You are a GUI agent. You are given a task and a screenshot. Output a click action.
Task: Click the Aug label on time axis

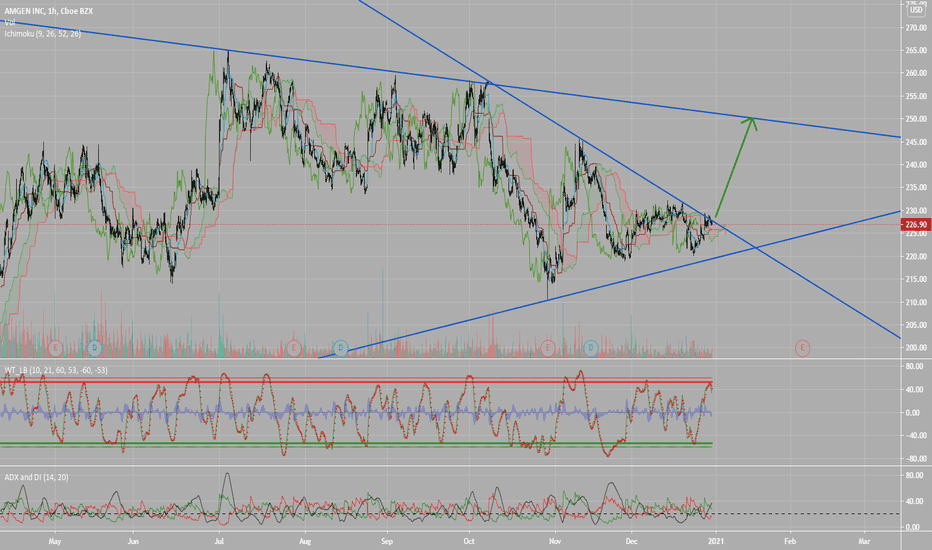tap(305, 541)
